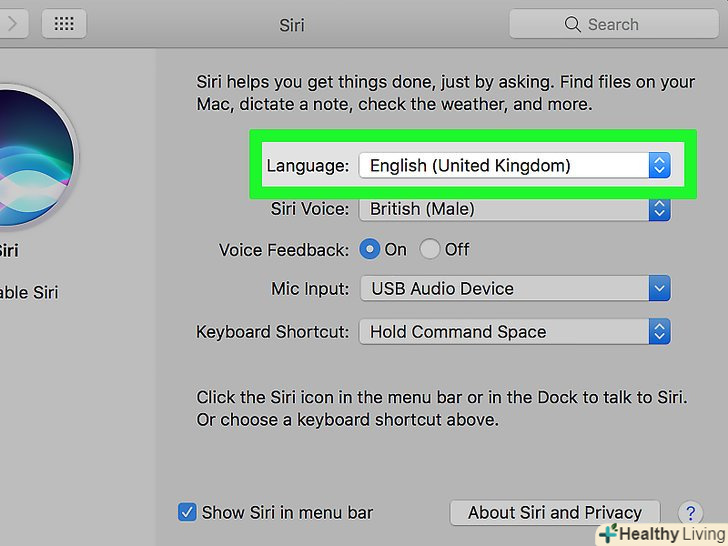Click the help question mark button
This screenshot has width=728, height=546.
coord(690,513)
